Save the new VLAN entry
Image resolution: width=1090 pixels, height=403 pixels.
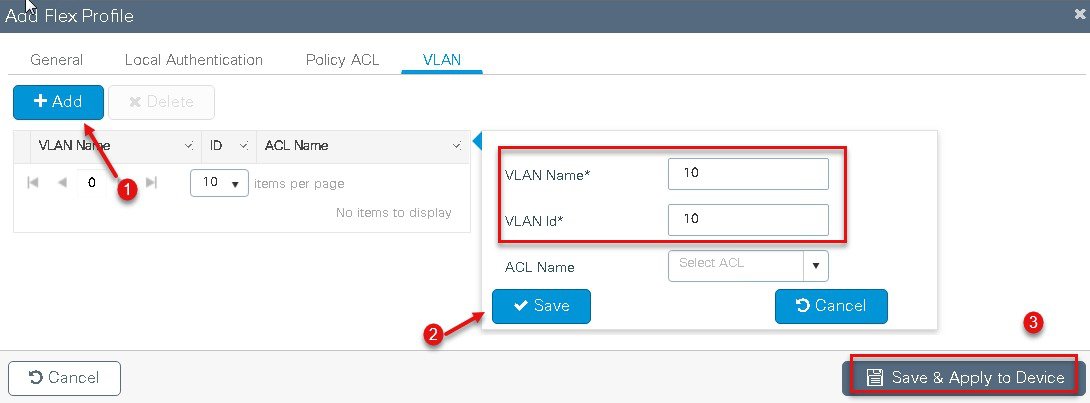542,306
